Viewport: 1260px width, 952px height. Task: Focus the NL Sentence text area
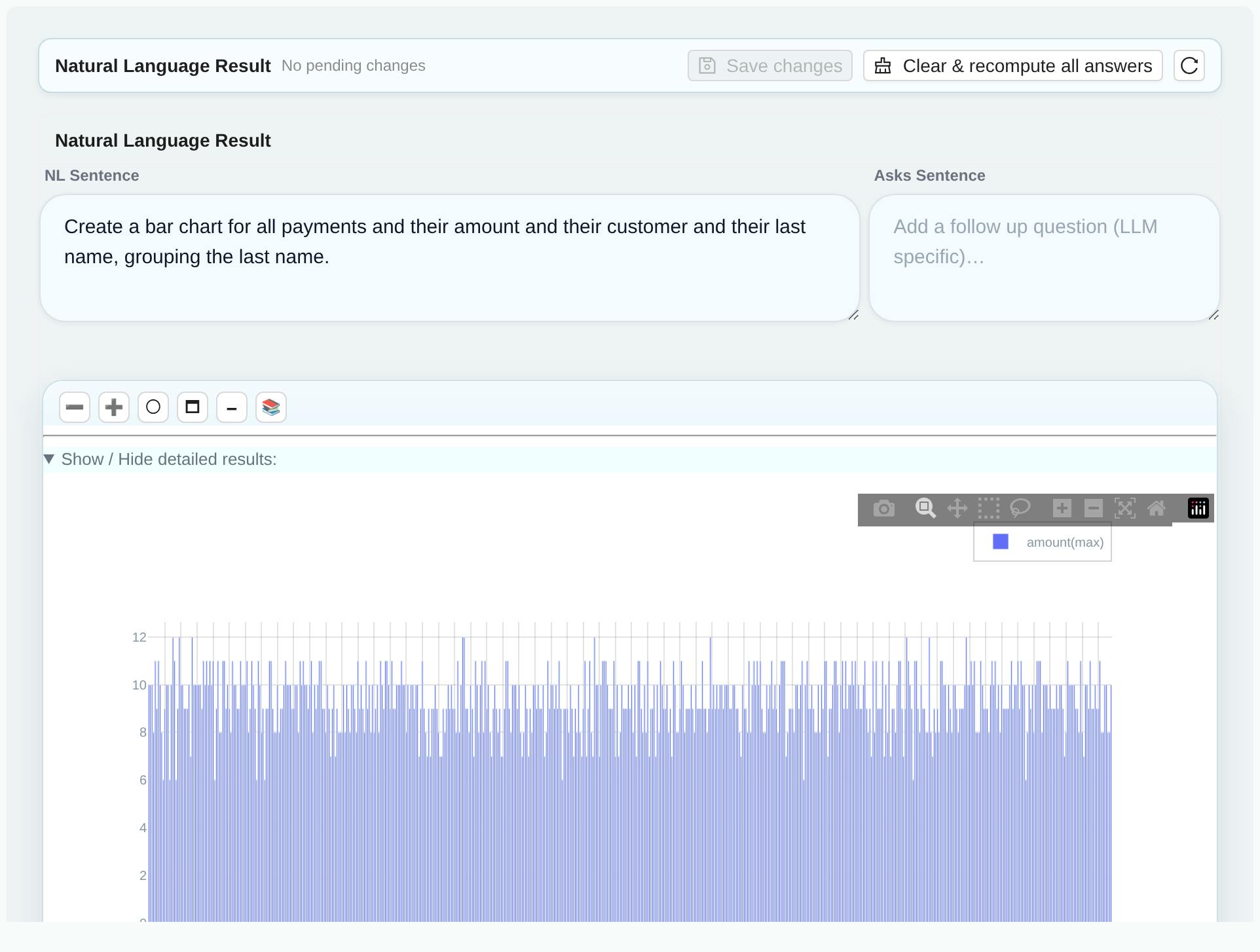coord(450,258)
